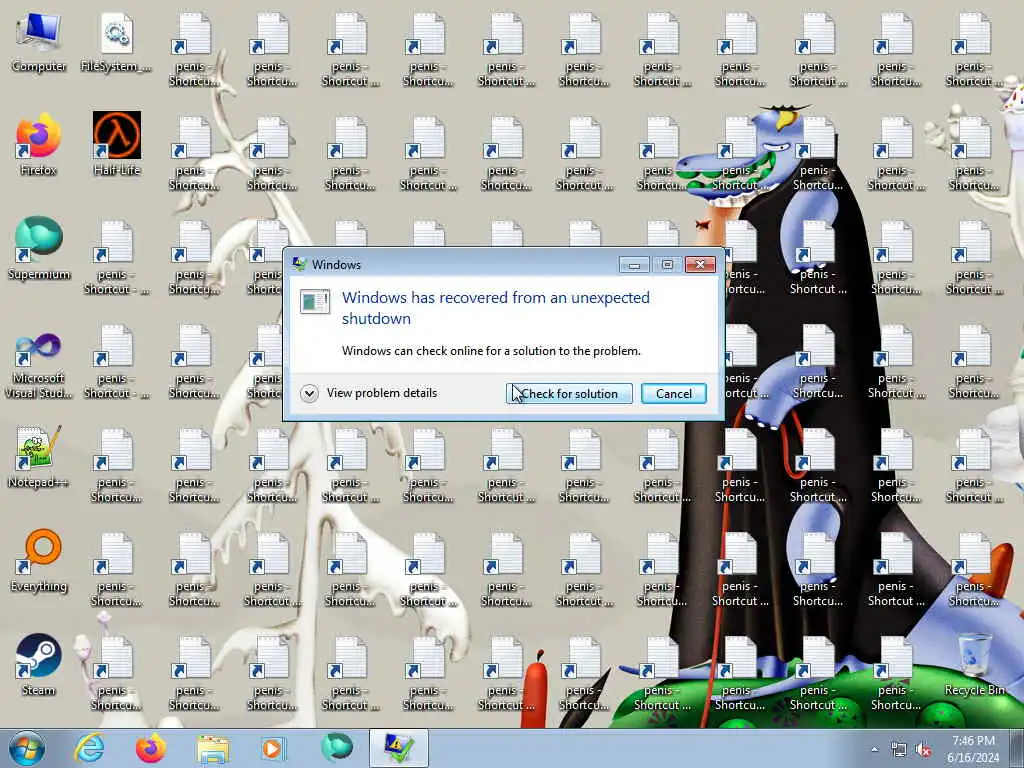The image size is (1024, 768).
Task: Cancel the Windows recovery dialog
Action: 673,394
